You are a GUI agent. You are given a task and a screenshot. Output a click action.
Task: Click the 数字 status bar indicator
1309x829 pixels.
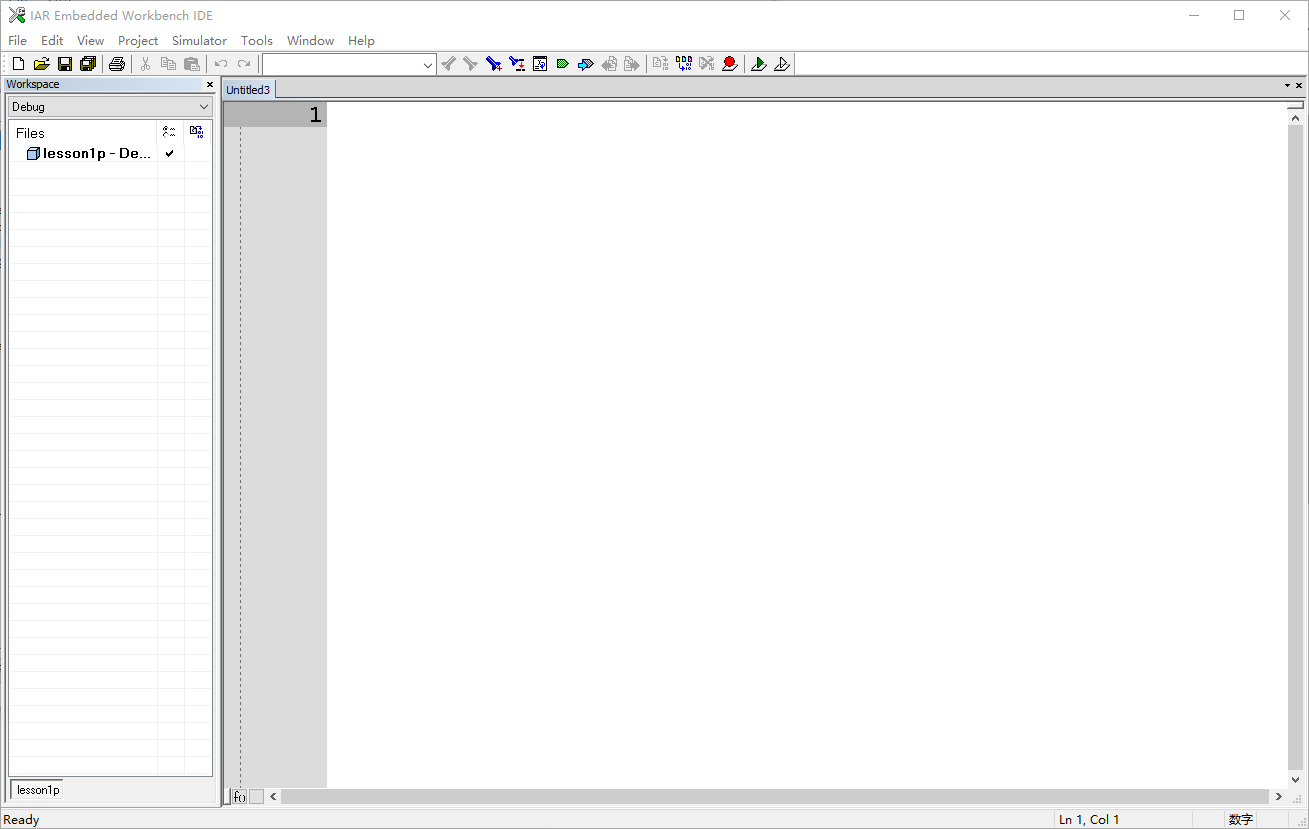(1241, 820)
